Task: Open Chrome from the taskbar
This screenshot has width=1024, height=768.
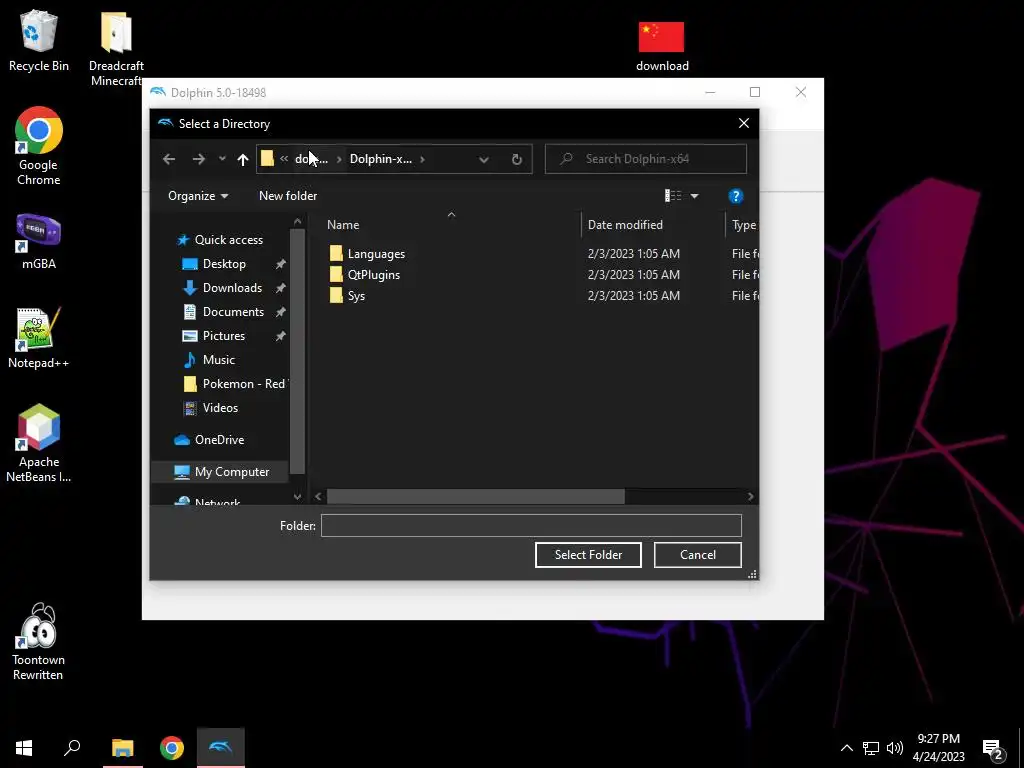Action: click(172, 748)
